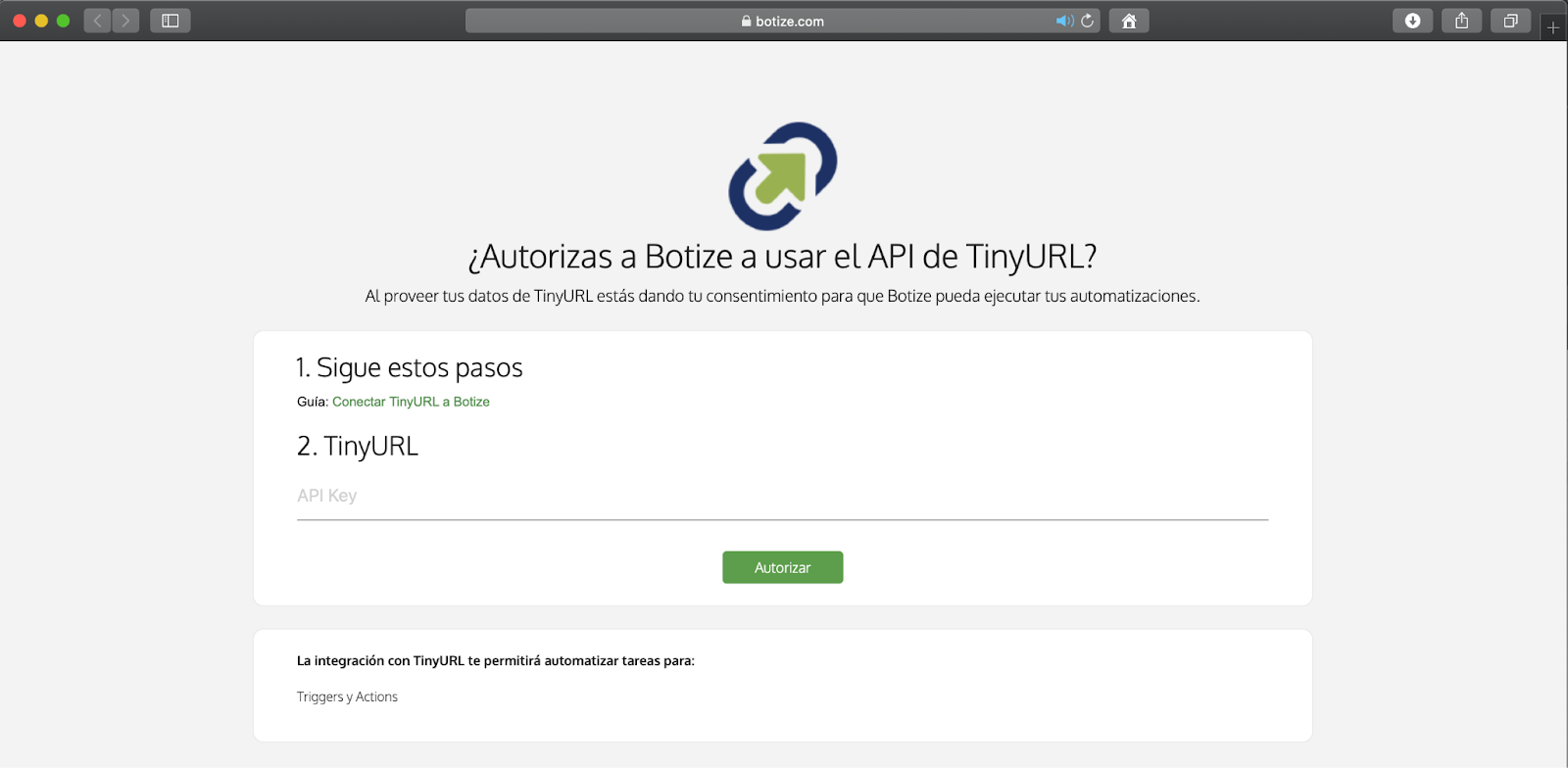This screenshot has height=768, width=1568.
Task: Click the 'Al proveer tus datos' consent sentence
Action: [782, 296]
